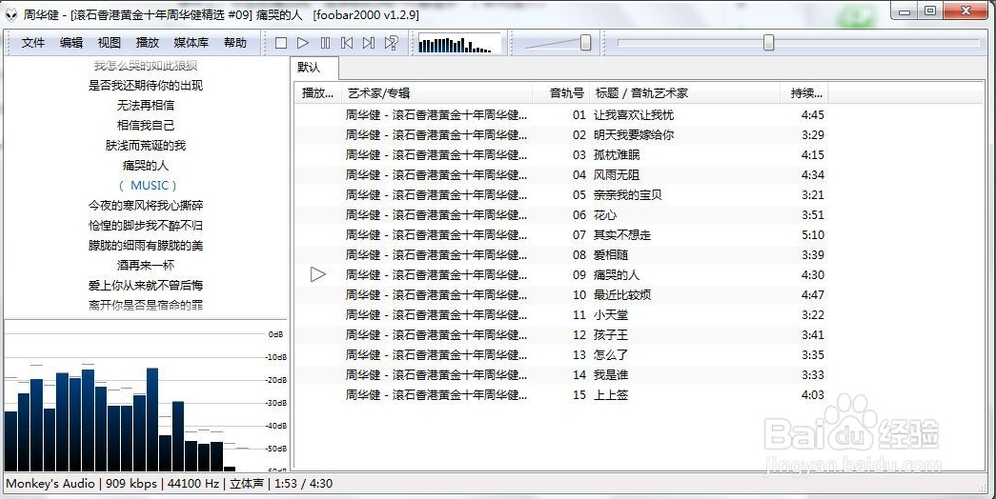Open the 帮助 menu
This screenshot has width=996, height=499.
[235, 43]
